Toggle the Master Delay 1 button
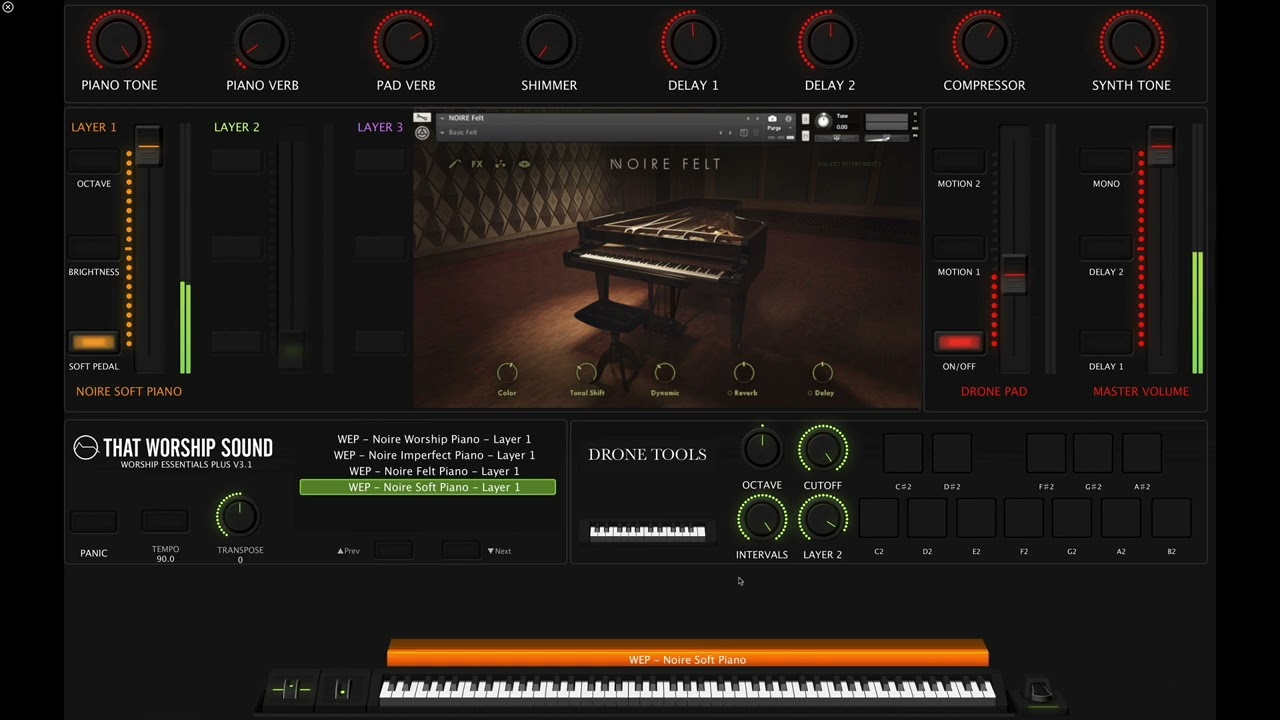This screenshot has height=720, width=1280. click(1106, 343)
